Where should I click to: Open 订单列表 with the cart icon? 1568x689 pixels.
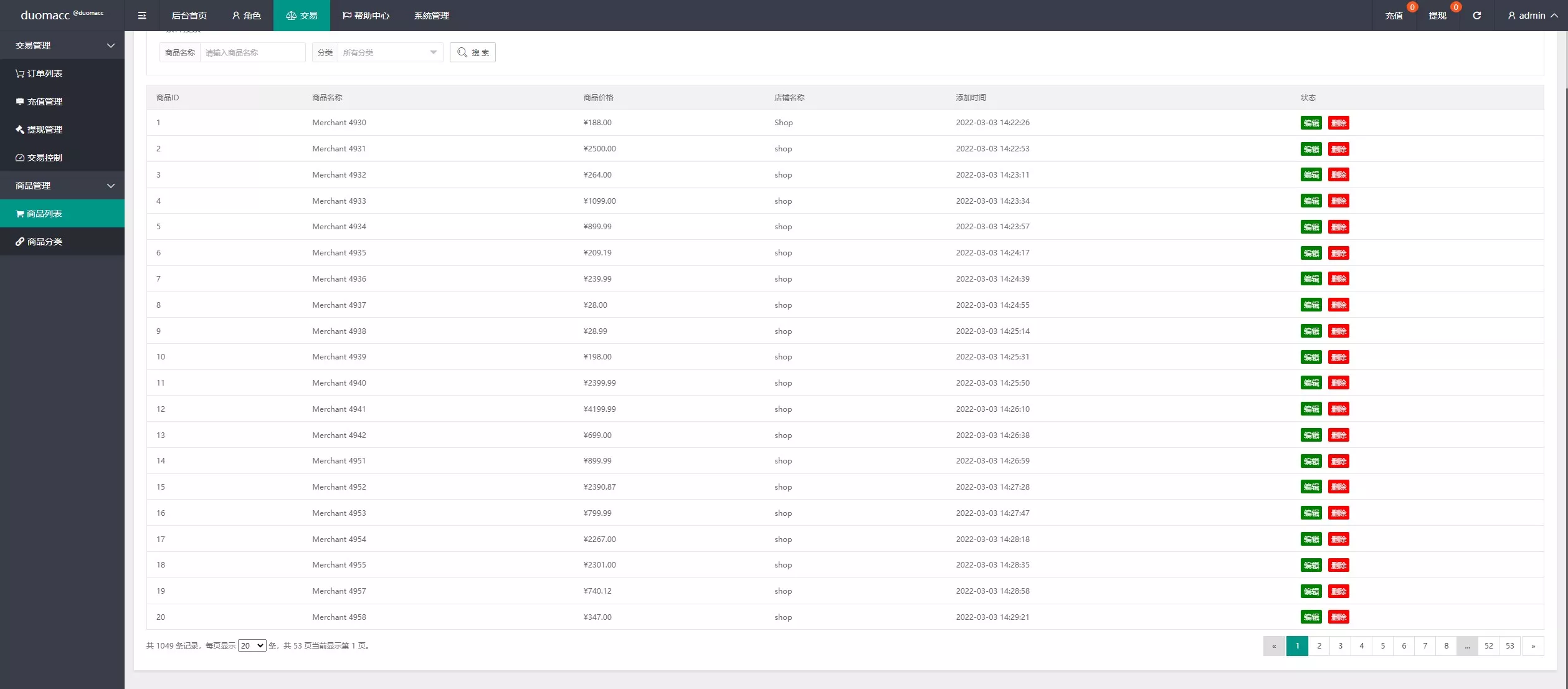pyautogui.click(x=39, y=74)
